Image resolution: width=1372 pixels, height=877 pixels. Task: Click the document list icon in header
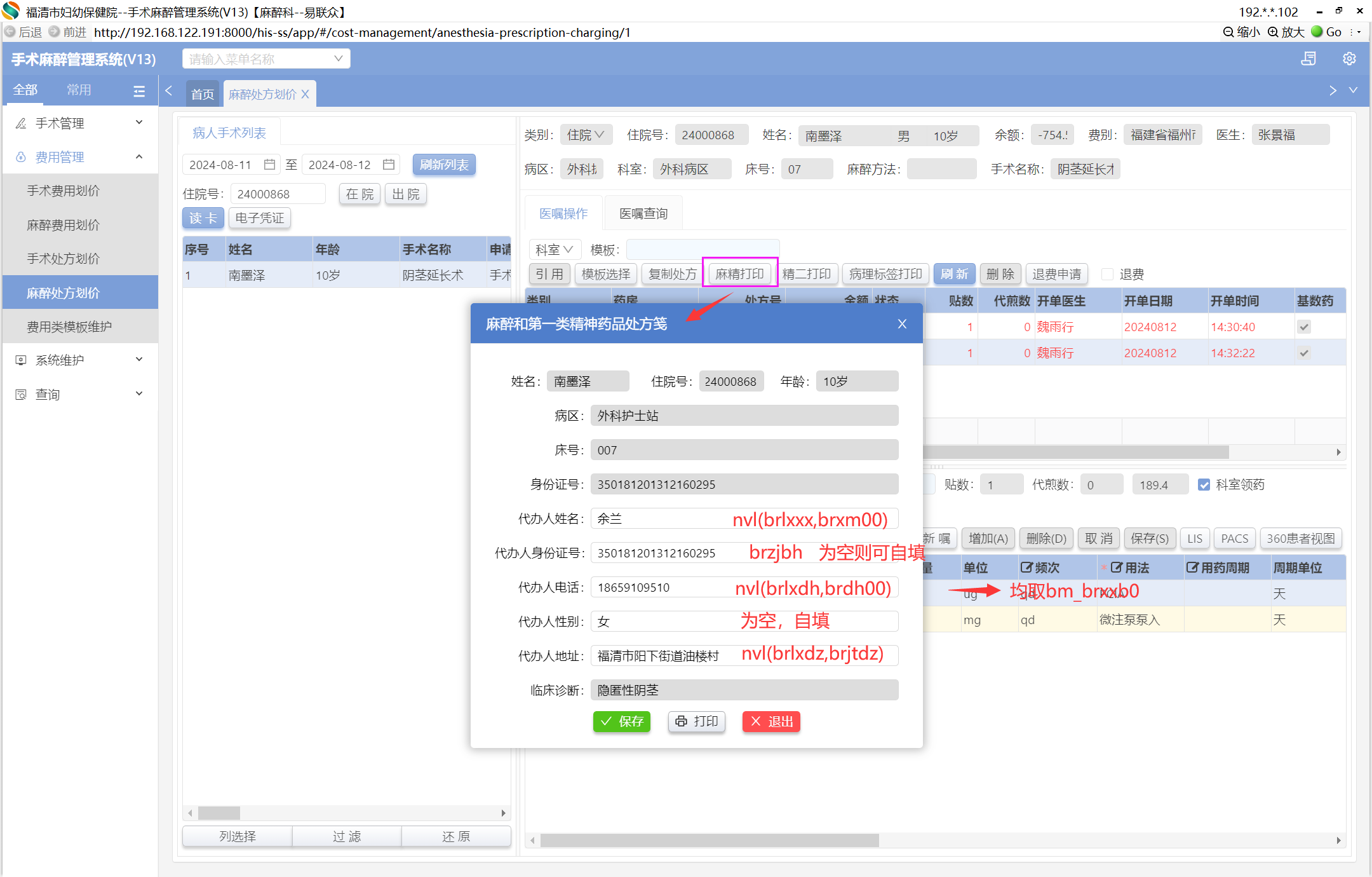click(1308, 59)
